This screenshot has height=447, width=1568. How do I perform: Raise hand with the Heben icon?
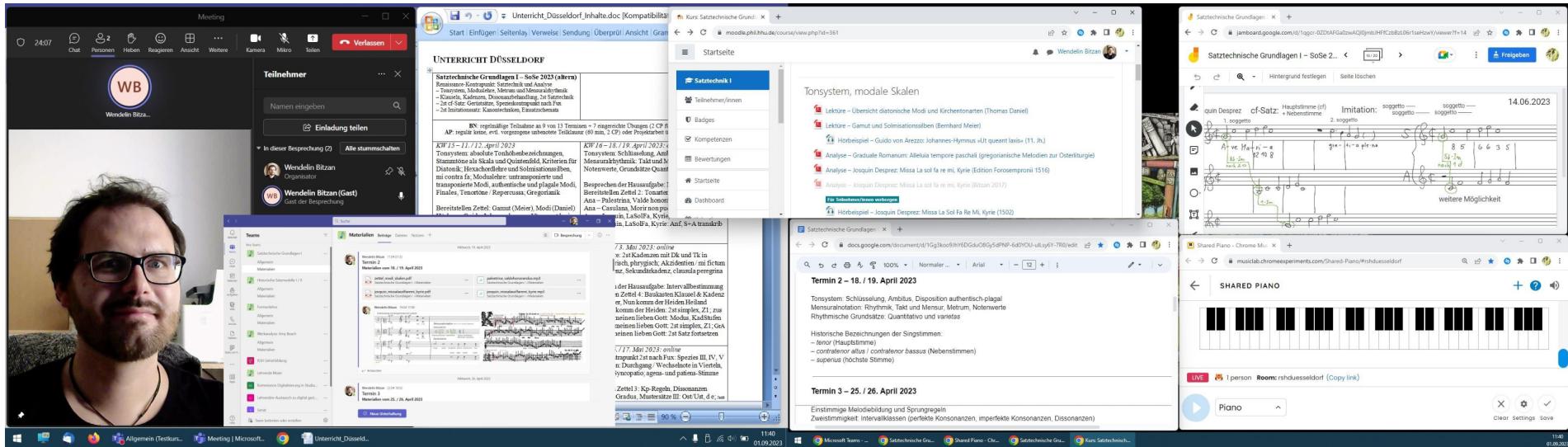click(x=131, y=42)
